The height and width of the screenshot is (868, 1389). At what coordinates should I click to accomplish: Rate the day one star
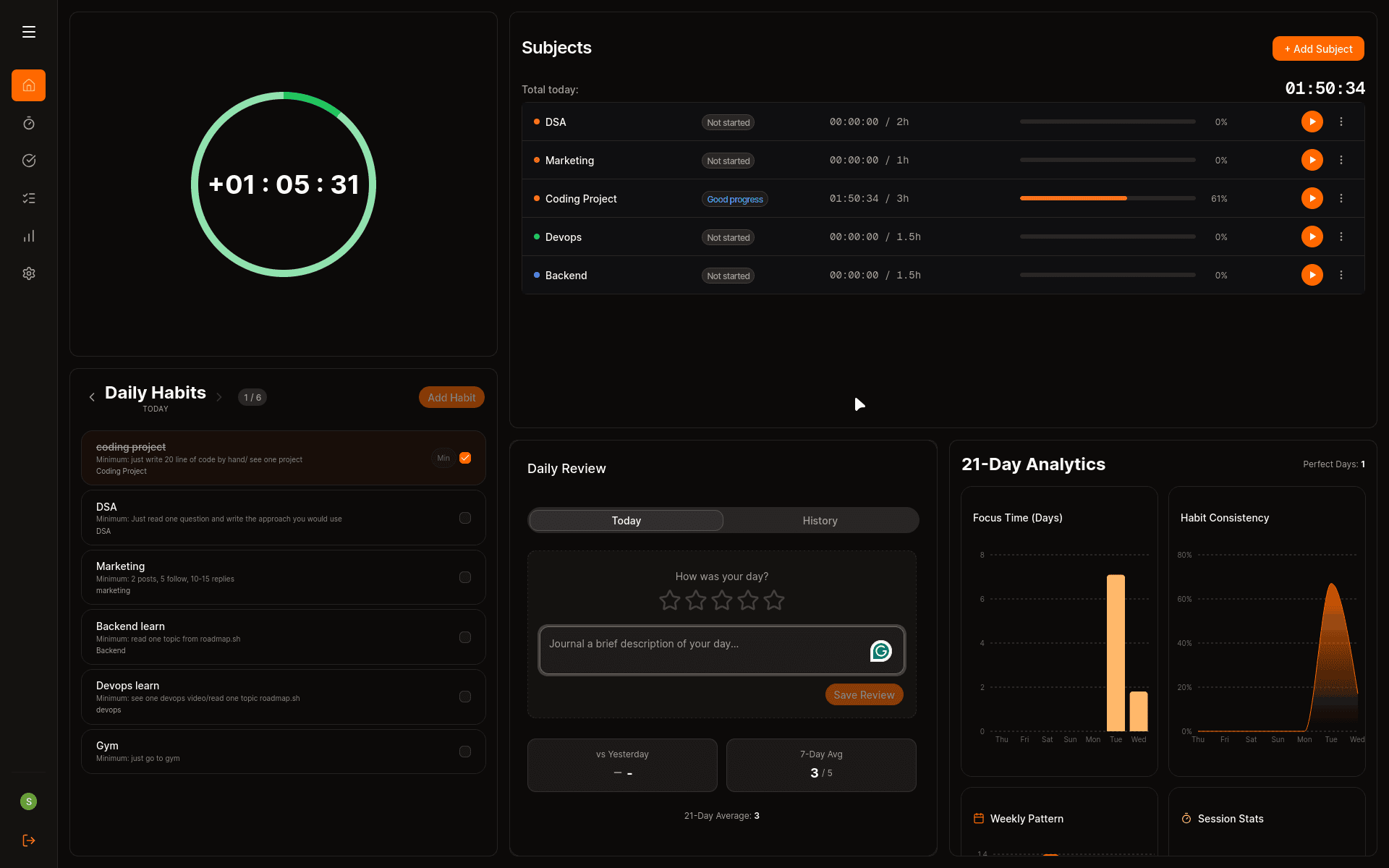670,600
